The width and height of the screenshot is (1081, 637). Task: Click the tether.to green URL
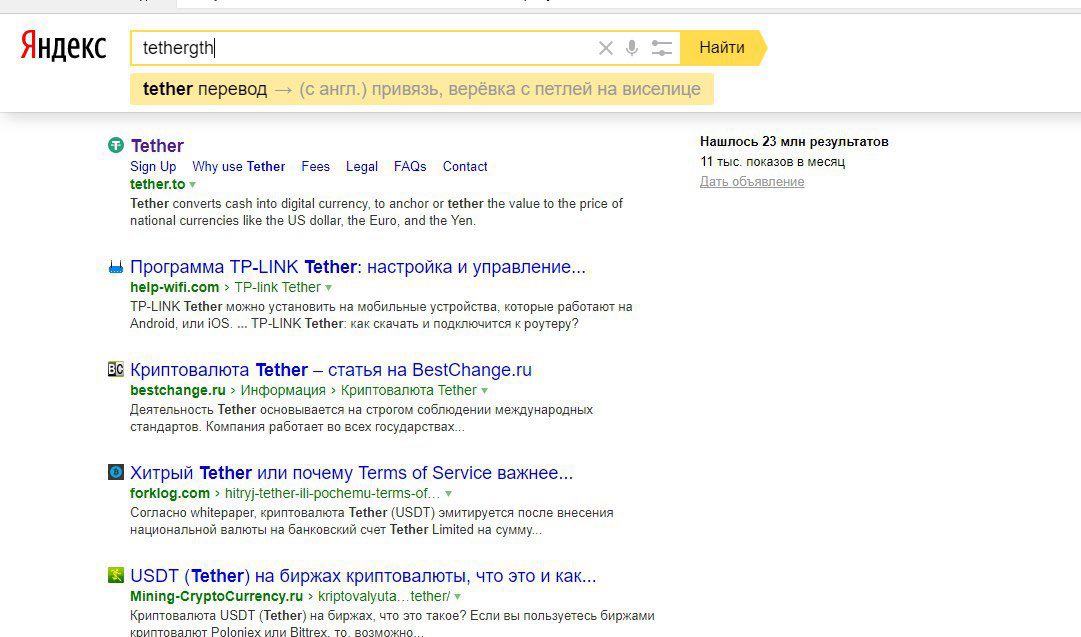click(x=158, y=184)
